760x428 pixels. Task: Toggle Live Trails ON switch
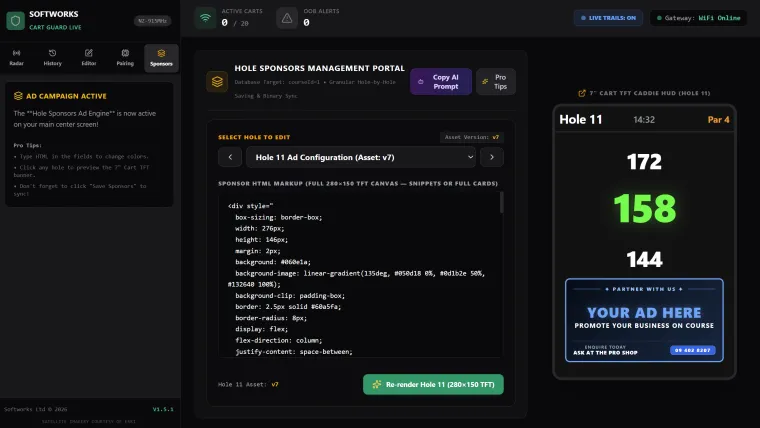pos(608,18)
